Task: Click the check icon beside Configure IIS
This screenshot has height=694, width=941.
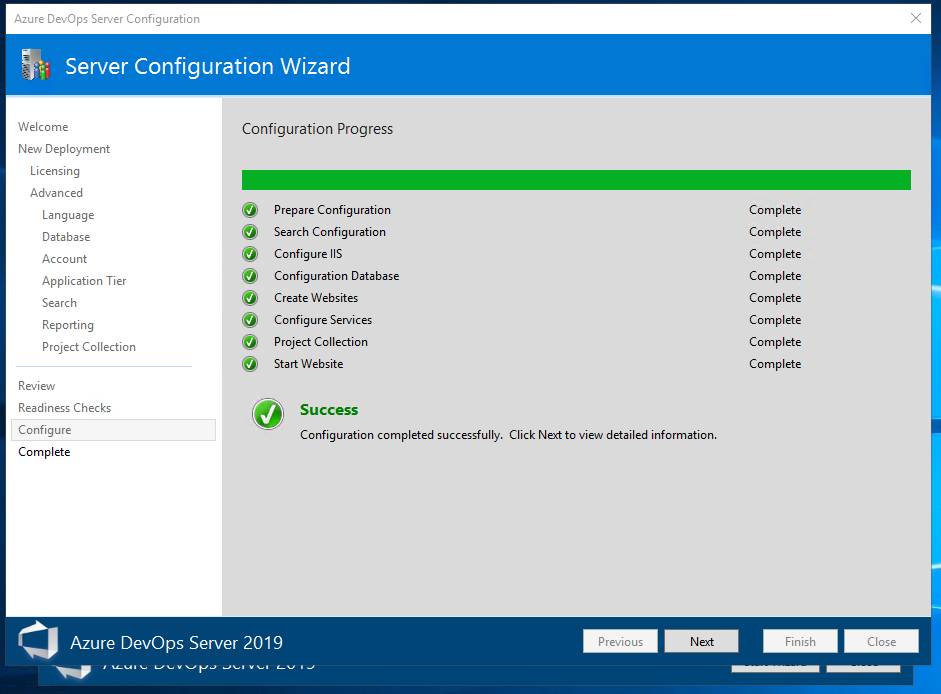Action: tap(250, 254)
